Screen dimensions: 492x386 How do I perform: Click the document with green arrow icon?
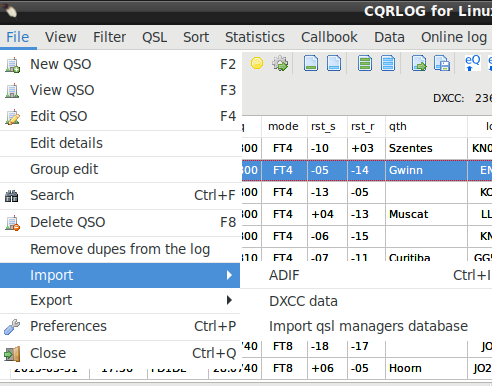click(x=419, y=63)
